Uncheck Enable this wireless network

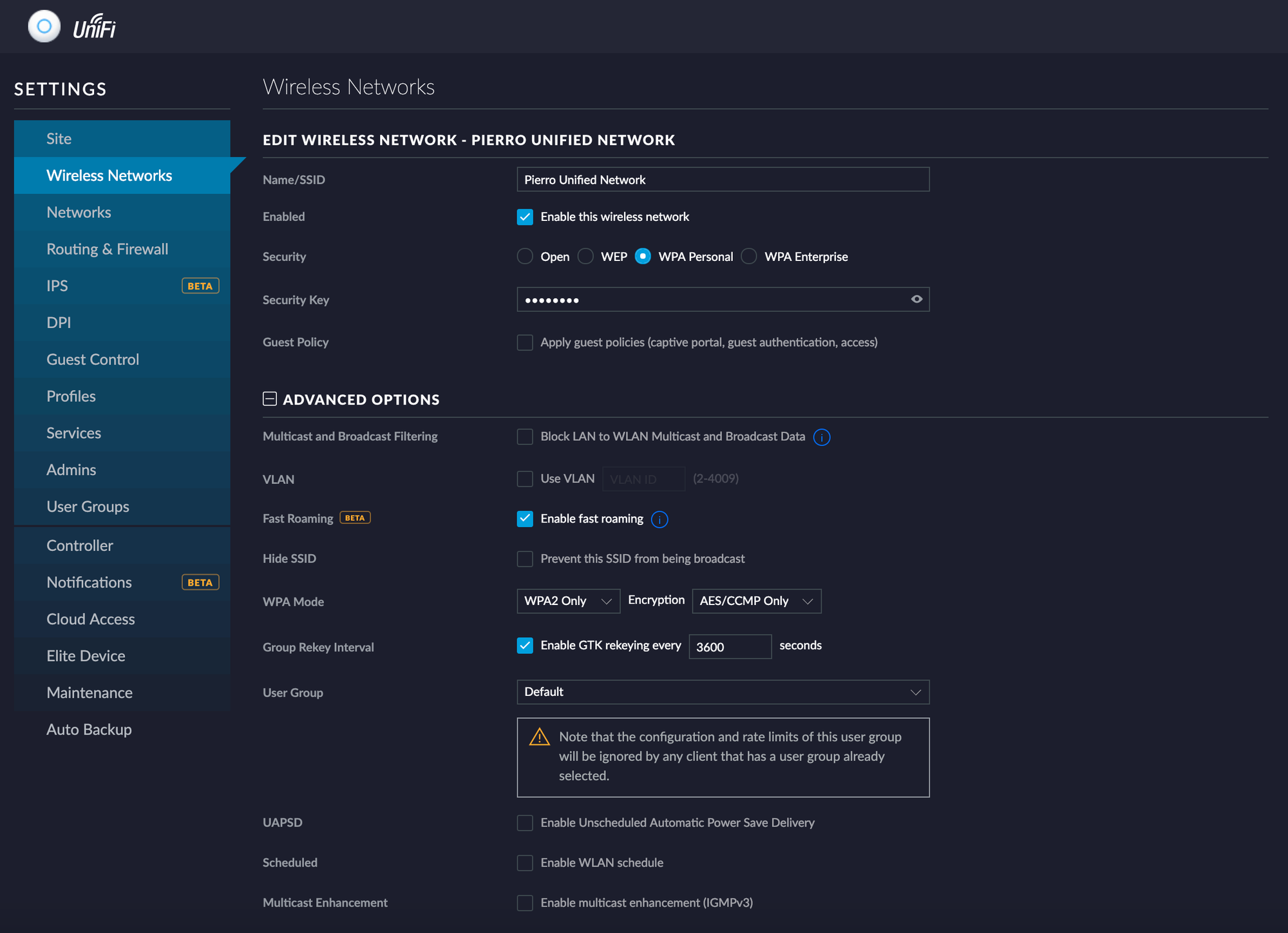(525, 217)
